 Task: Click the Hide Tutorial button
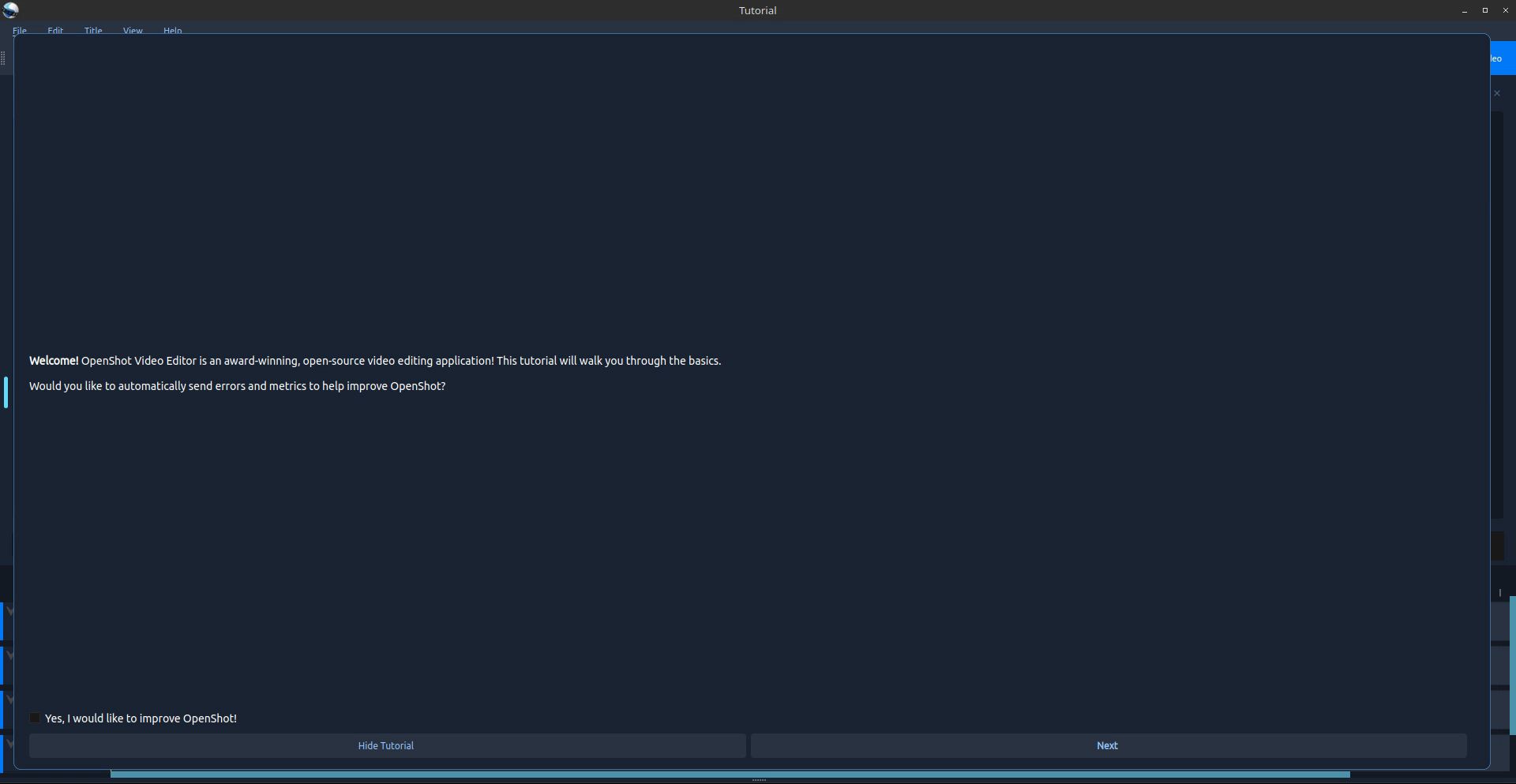click(x=387, y=746)
